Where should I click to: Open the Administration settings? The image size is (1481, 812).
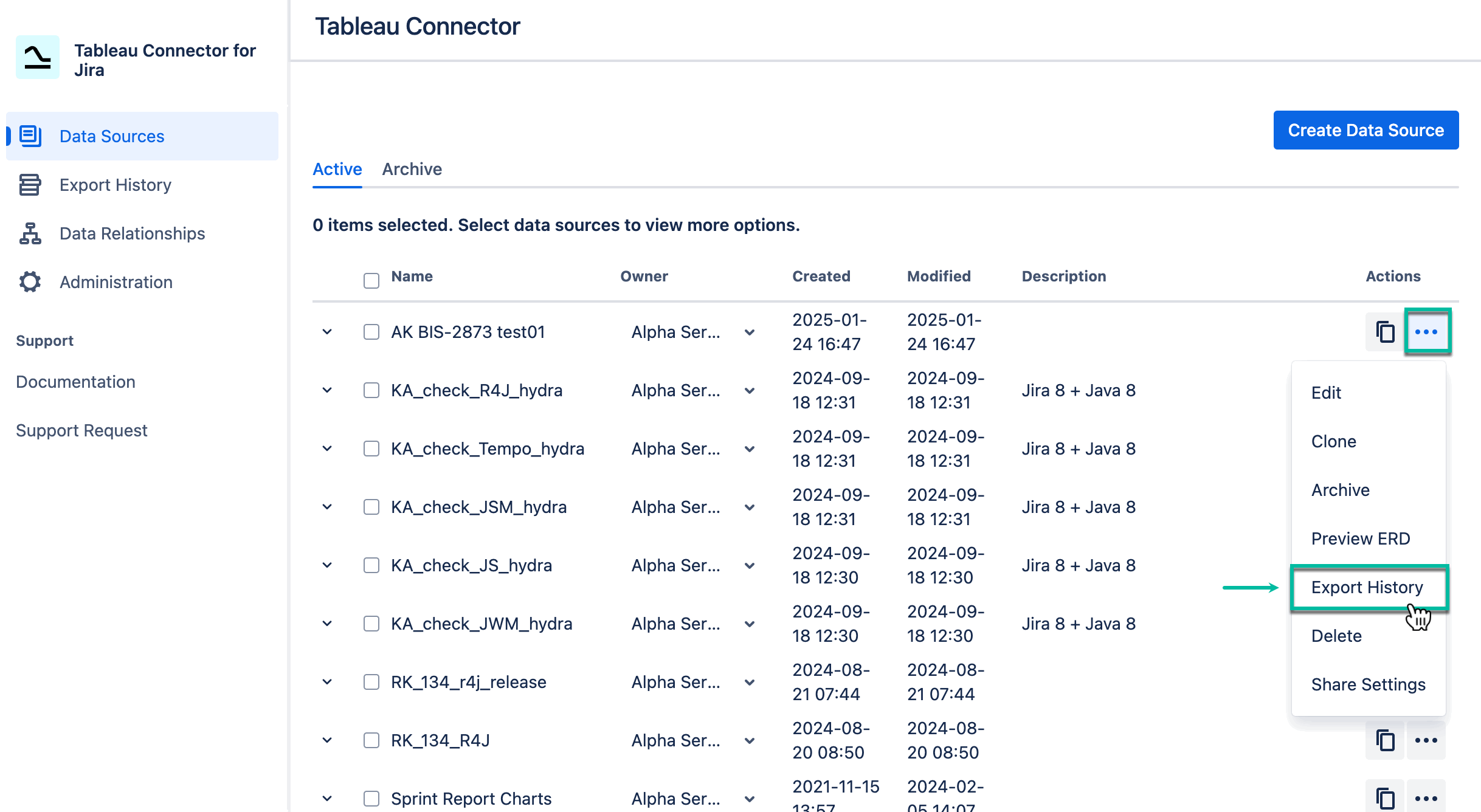pos(116,282)
